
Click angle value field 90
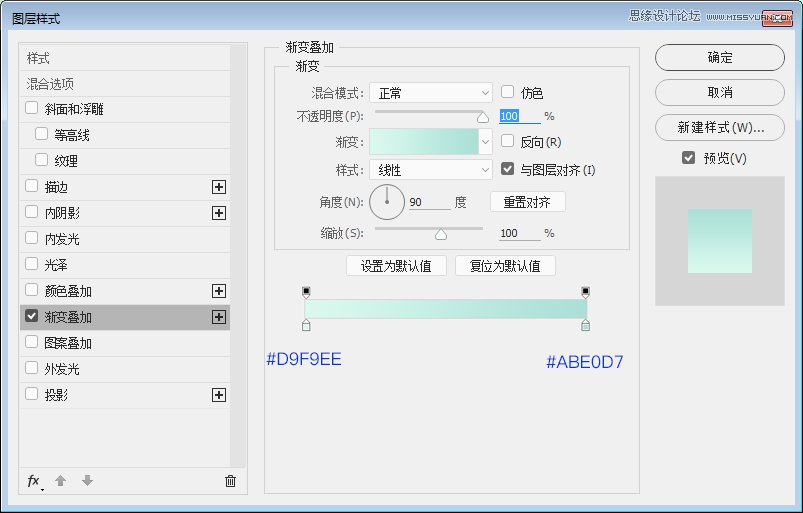point(429,202)
